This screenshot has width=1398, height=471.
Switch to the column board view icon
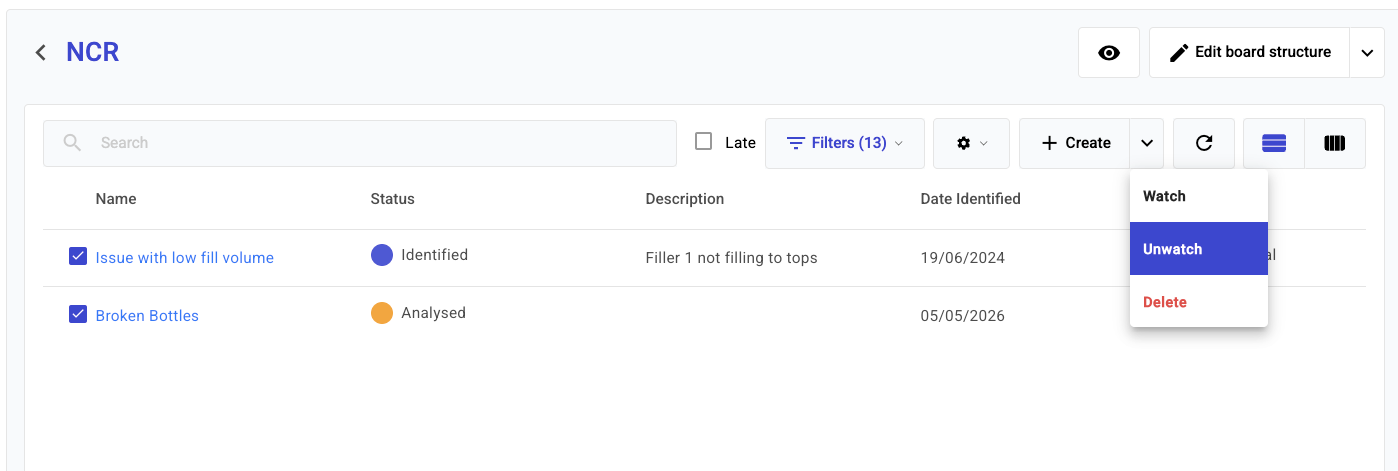(1335, 143)
